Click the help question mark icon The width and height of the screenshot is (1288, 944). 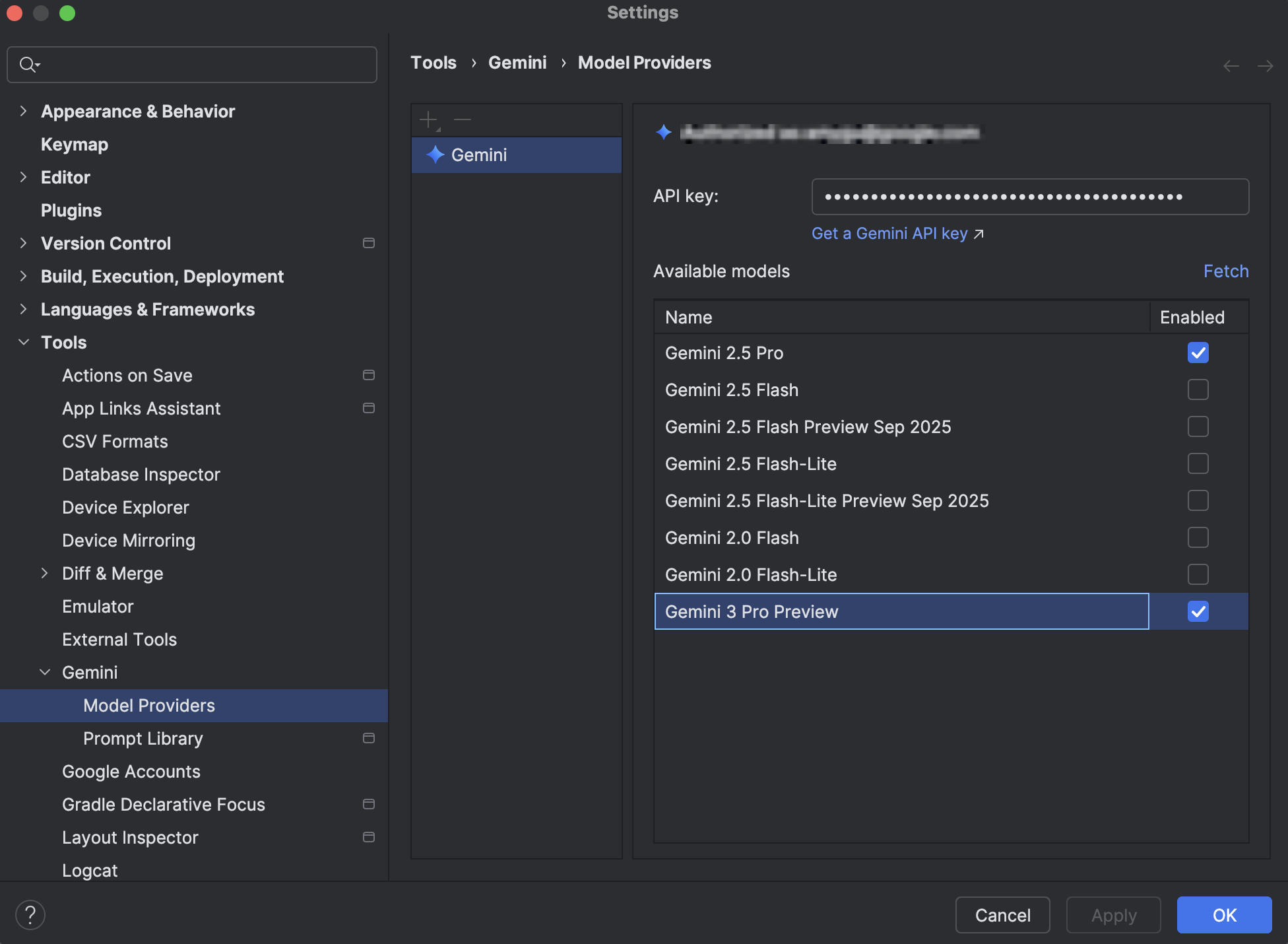[x=29, y=914]
